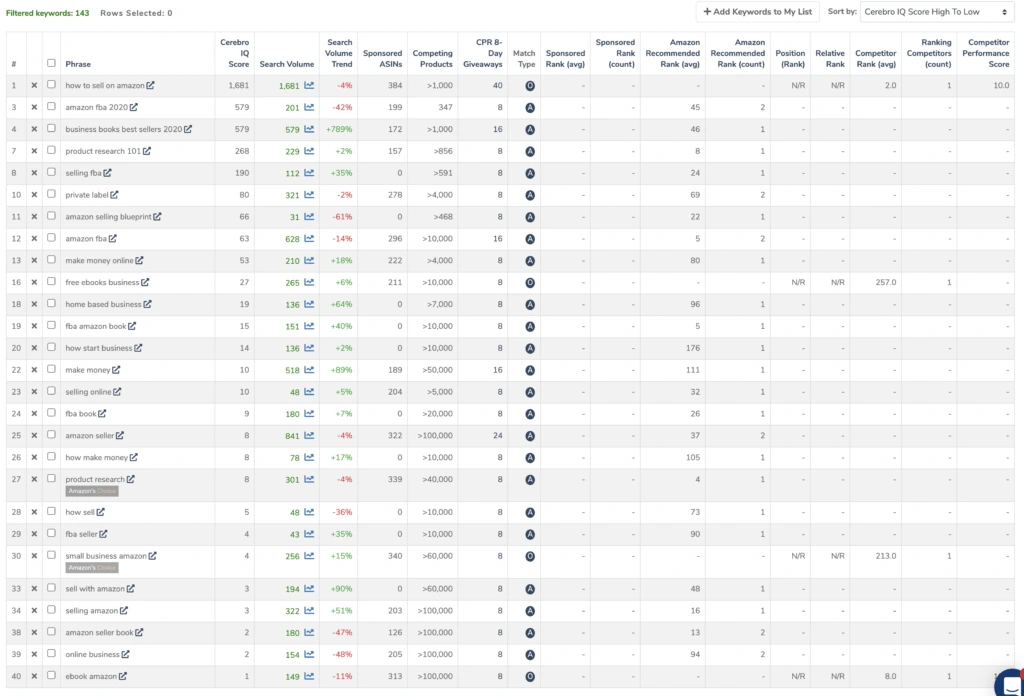Open the 'fba amazon book' phrase link
The image size is (1024, 696).
click(95, 326)
